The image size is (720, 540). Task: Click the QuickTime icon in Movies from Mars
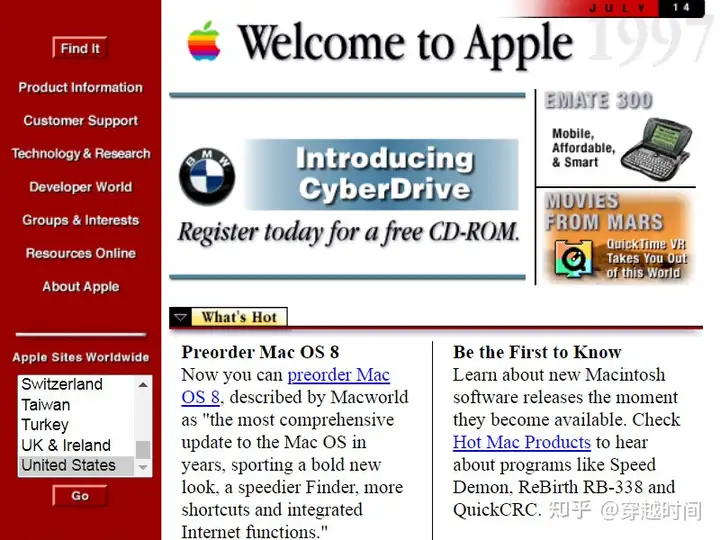pyautogui.click(x=572, y=259)
